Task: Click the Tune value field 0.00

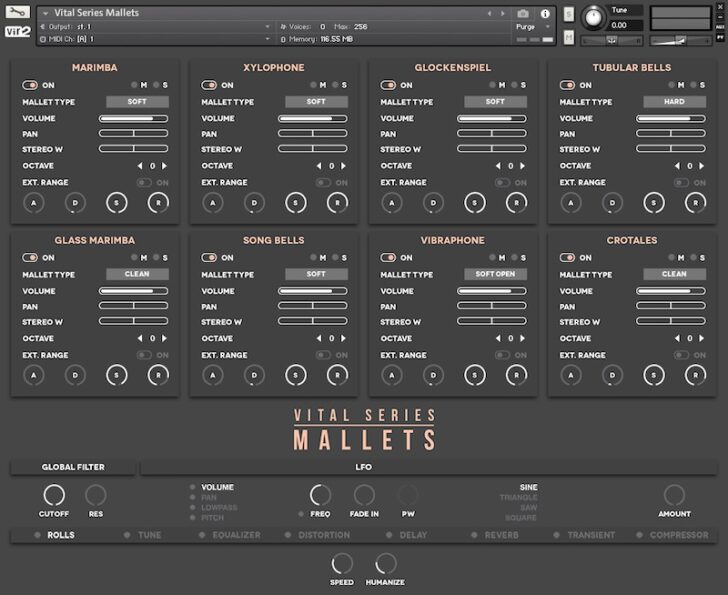Action: pos(626,25)
